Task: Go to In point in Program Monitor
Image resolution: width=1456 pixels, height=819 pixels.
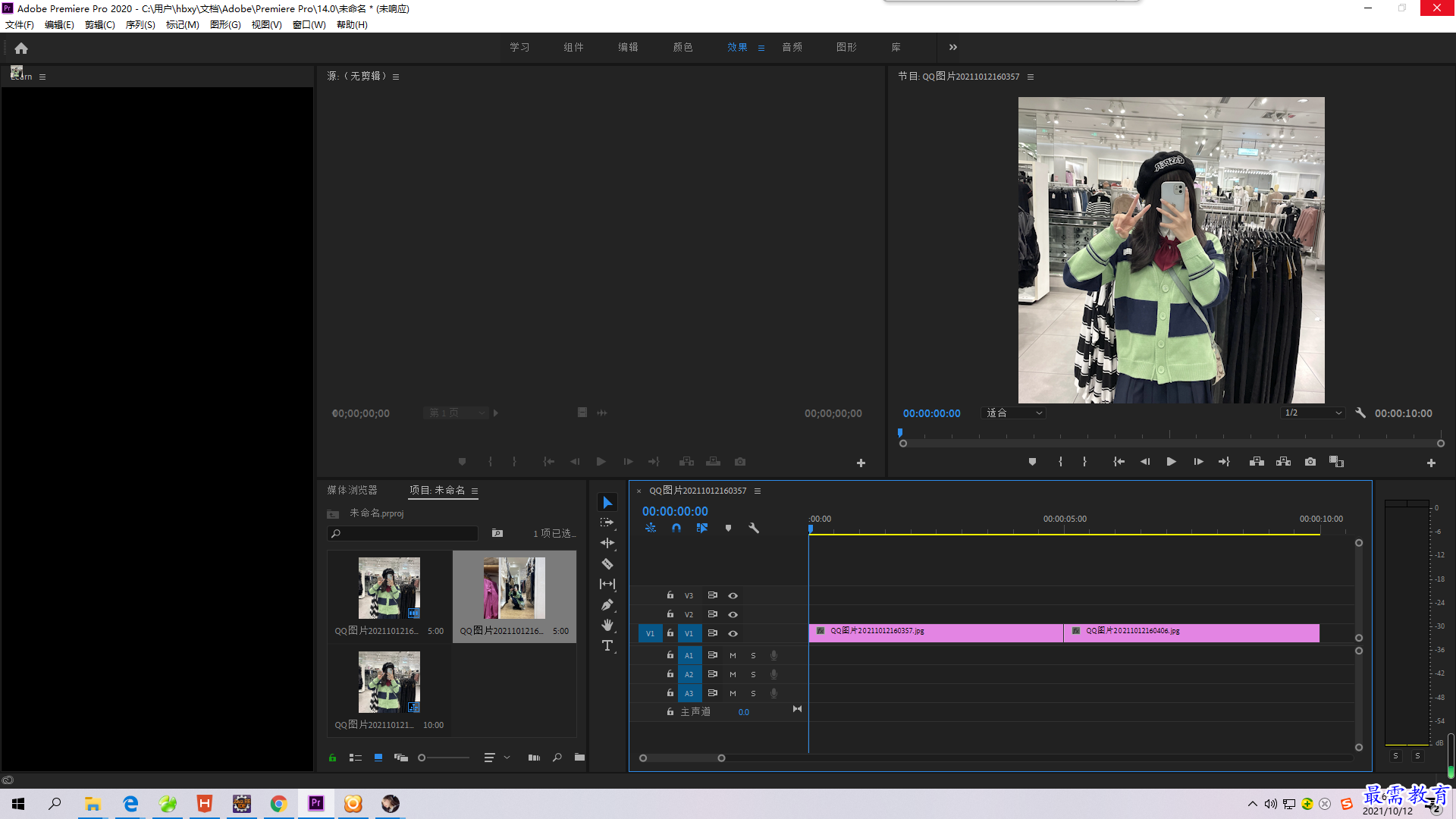Action: [1119, 462]
